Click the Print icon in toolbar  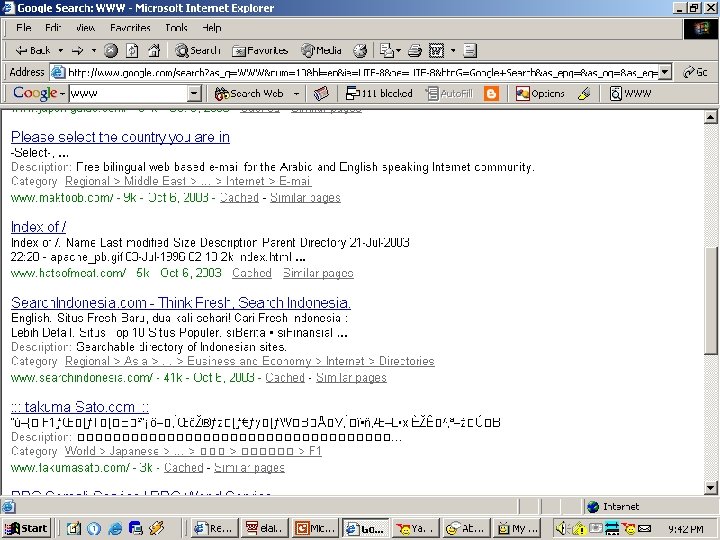[x=415, y=51]
